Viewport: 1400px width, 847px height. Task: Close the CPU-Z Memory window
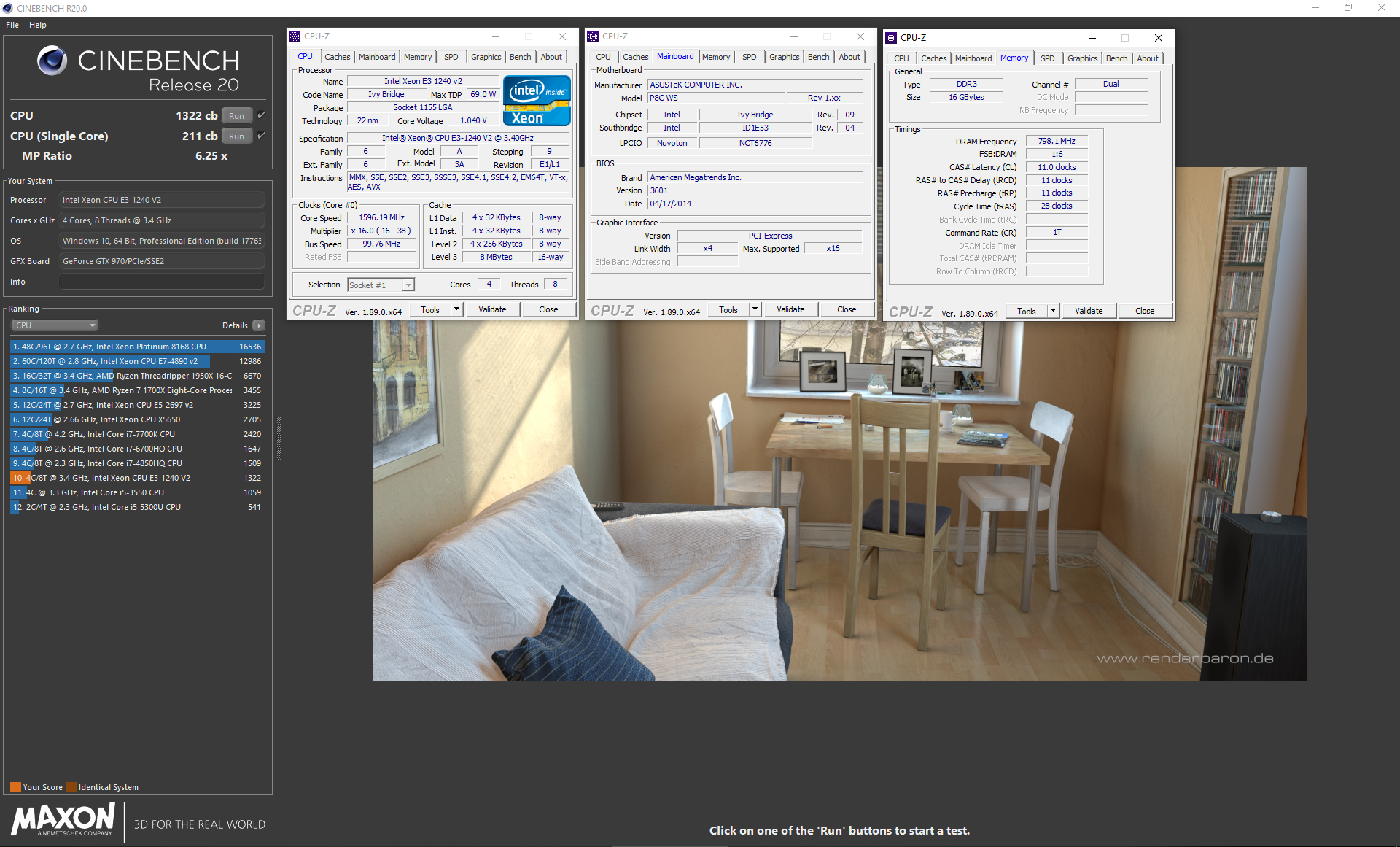[1158, 38]
